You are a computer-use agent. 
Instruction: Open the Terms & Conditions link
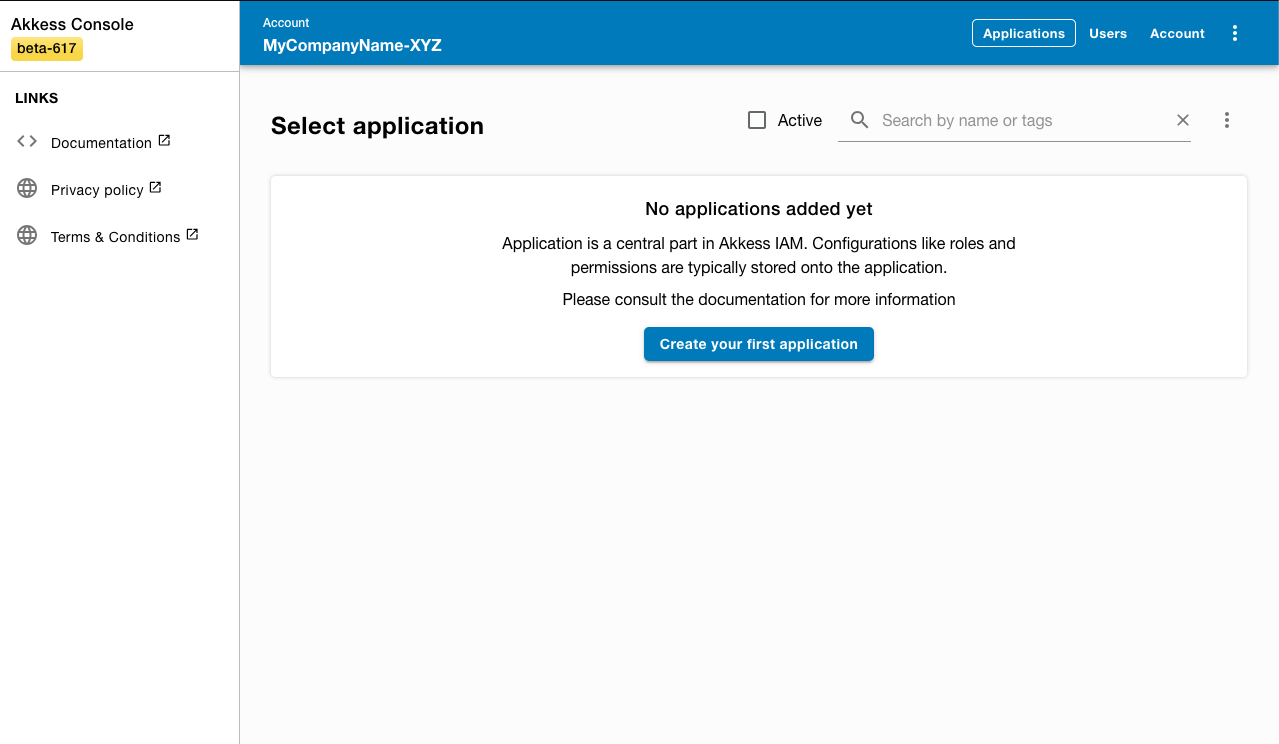click(116, 236)
